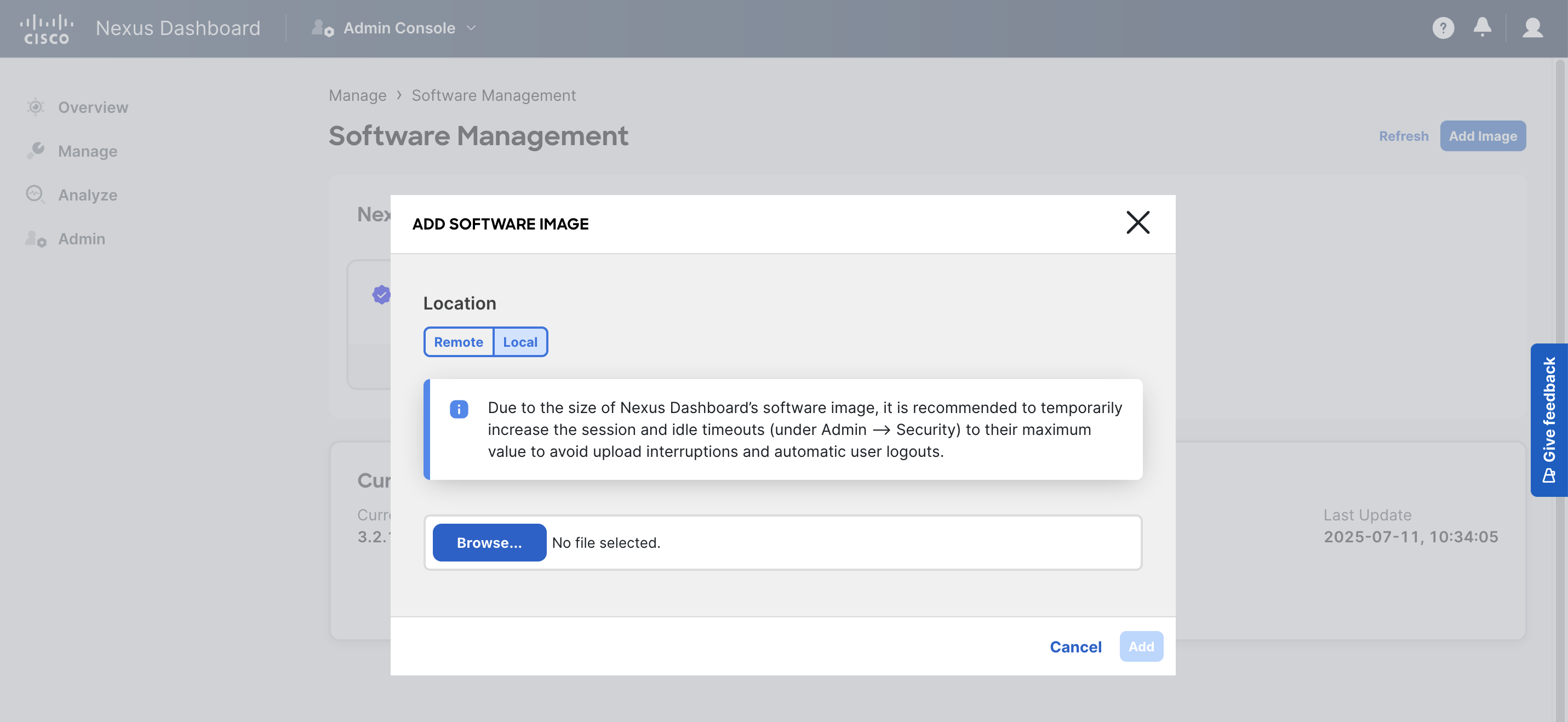Click the Add button in dialog
Viewport: 1568px width, 722px height.
pos(1141,646)
